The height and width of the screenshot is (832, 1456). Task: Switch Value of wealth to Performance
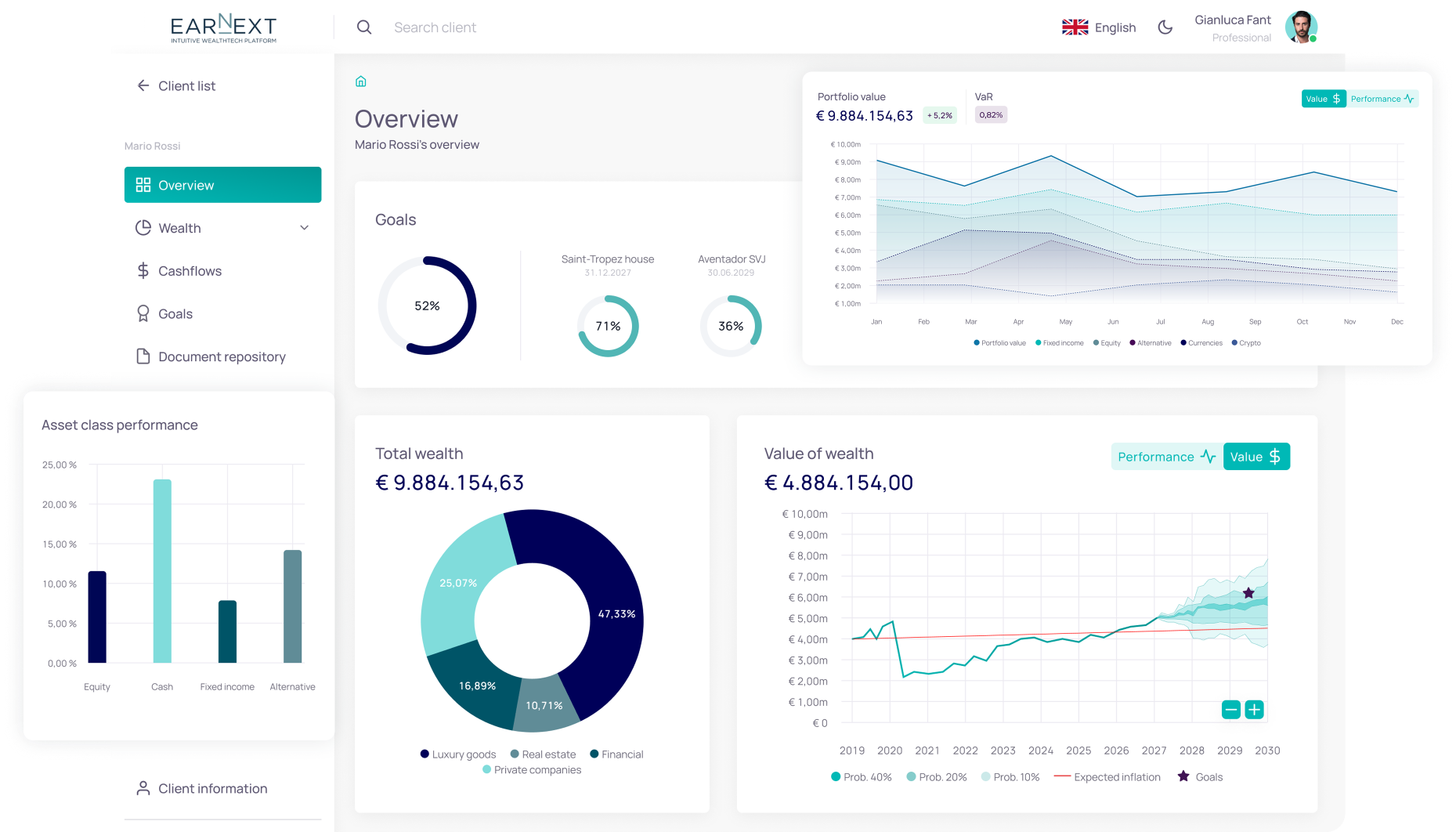[1166, 457]
